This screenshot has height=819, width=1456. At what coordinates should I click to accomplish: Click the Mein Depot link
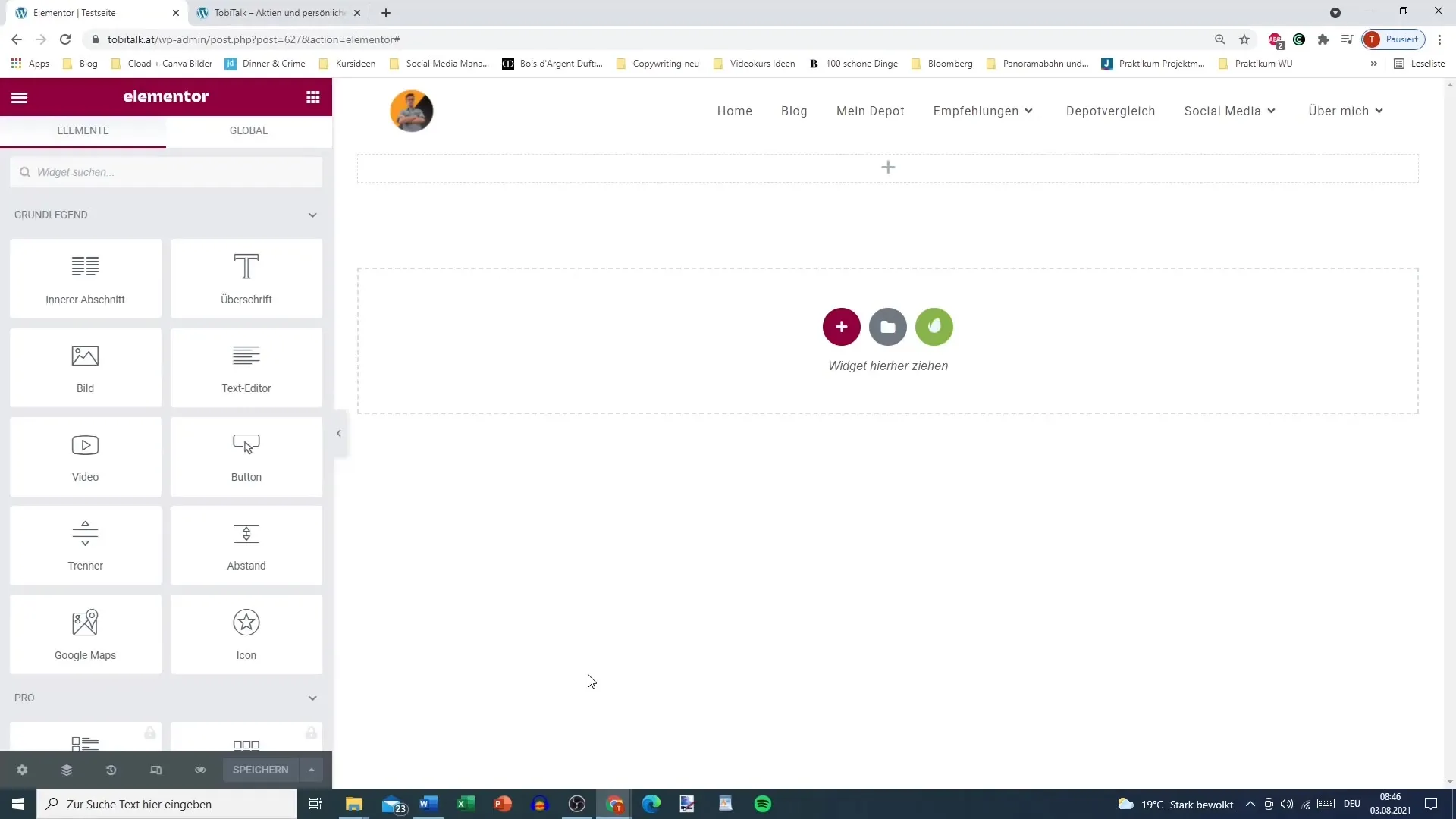(x=870, y=111)
